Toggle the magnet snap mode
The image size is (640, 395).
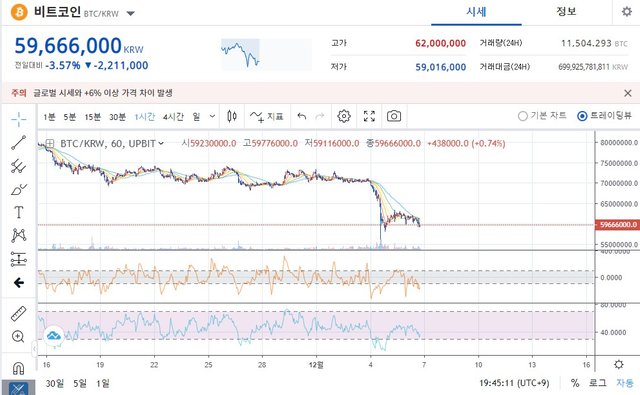[18, 368]
